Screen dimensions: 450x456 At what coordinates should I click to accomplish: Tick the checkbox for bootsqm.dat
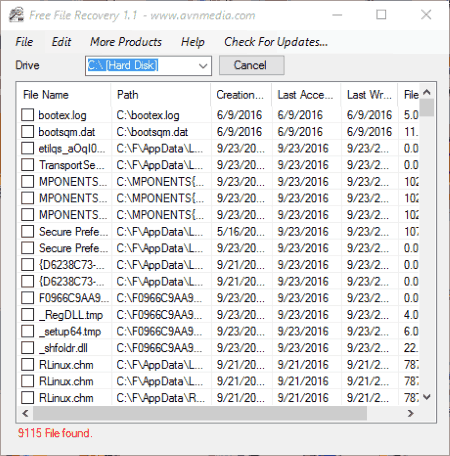point(27,131)
